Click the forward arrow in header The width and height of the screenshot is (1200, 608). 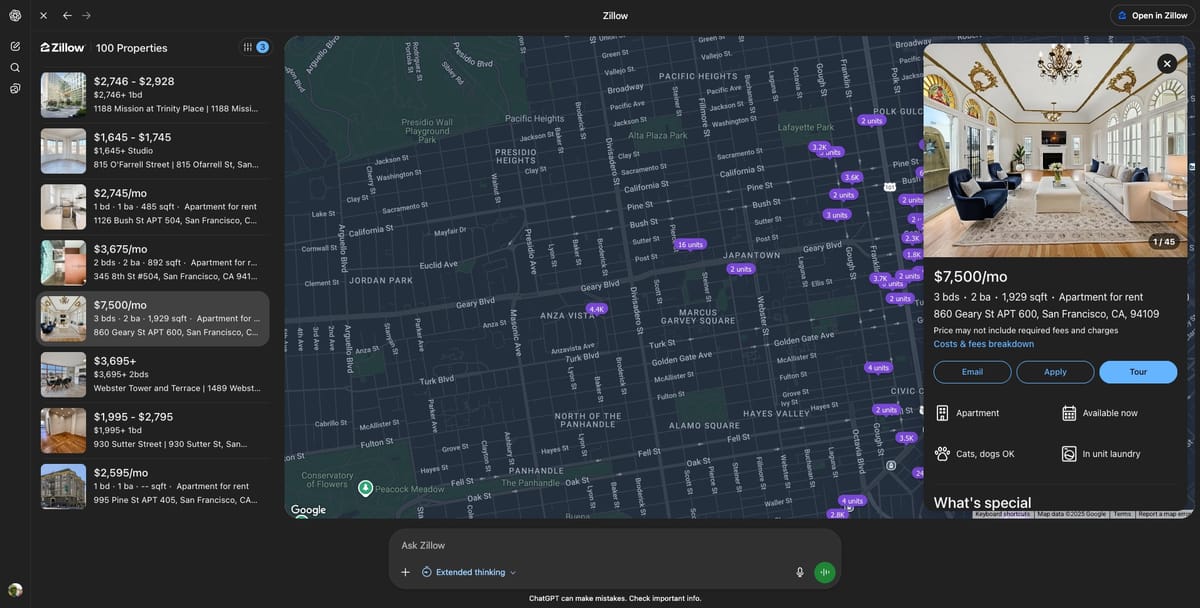86,16
